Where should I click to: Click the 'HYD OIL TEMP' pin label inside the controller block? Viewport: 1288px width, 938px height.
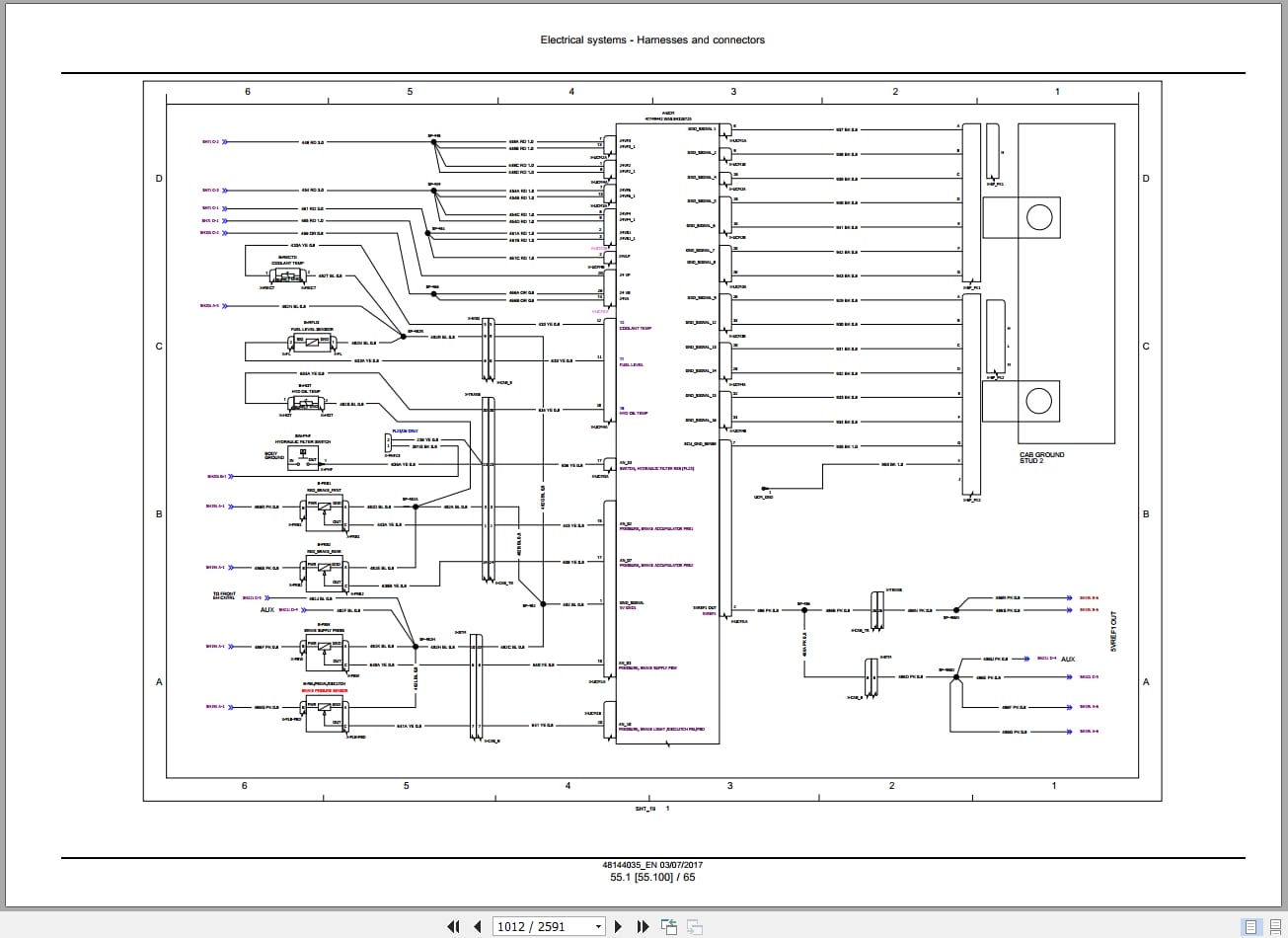634,413
